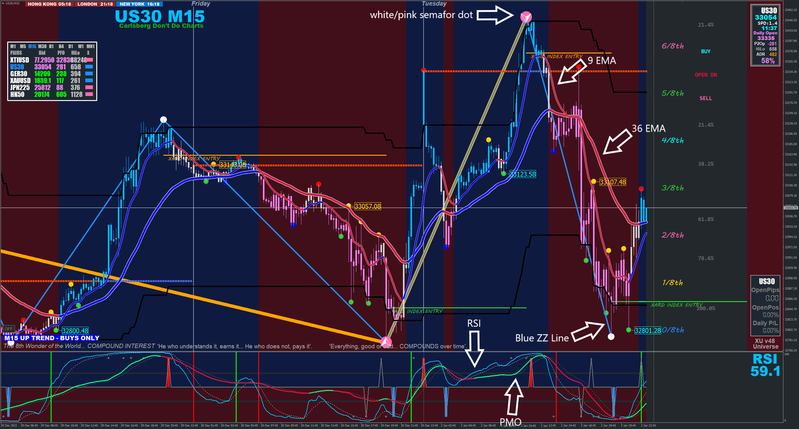Click the 32800.48 price label
This screenshot has height=429, width=799.
[75, 331]
